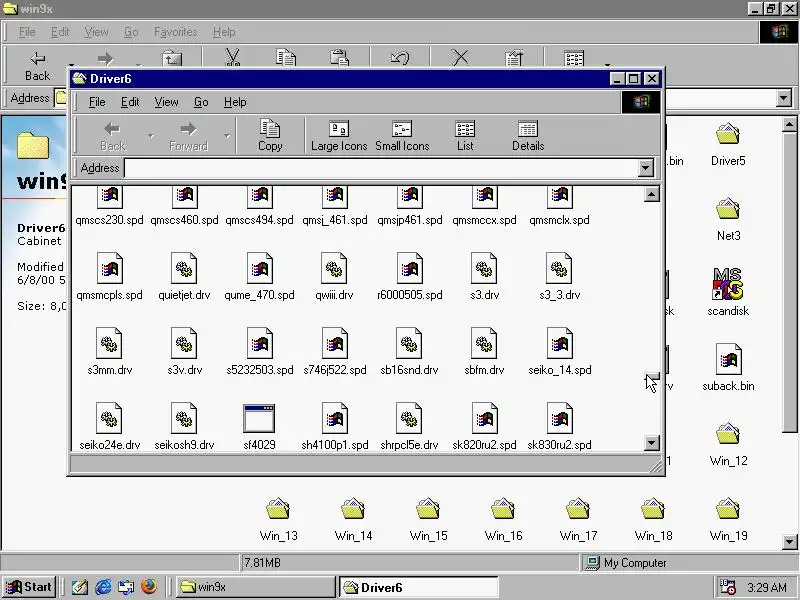Open the View menu in Driver6
800x600 pixels.
coord(166,102)
